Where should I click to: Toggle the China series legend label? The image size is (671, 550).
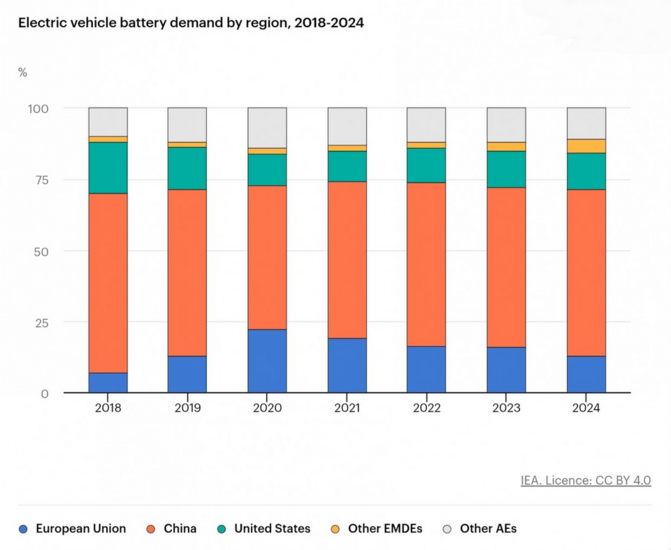(x=180, y=528)
